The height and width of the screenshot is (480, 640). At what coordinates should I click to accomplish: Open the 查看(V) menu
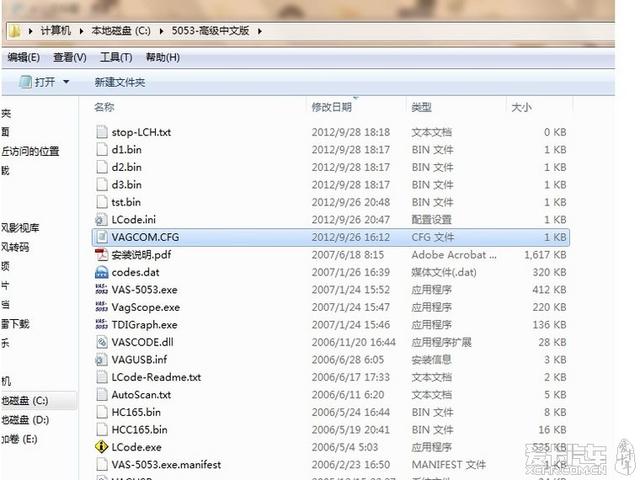click(x=70, y=57)
